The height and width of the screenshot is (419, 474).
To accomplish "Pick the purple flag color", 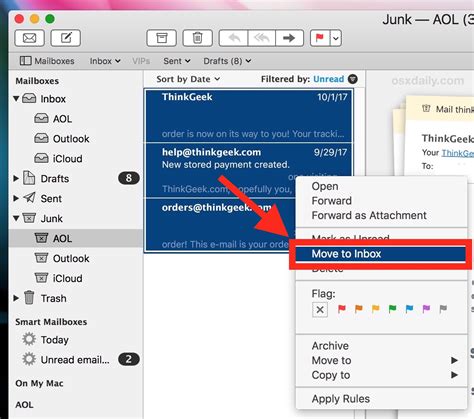I will click(426, 309).
